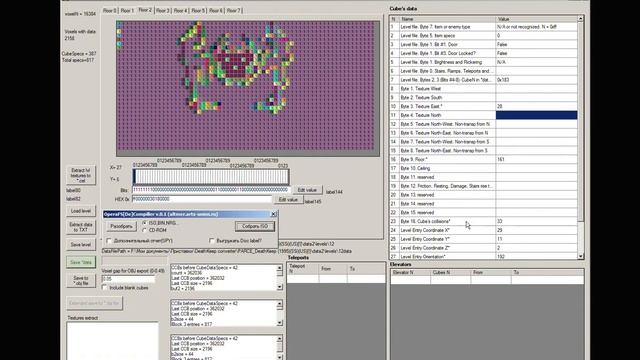Click down arrow of second CCB log box
The height and width of the screenshot is (360, 640).
coord(280,323)
